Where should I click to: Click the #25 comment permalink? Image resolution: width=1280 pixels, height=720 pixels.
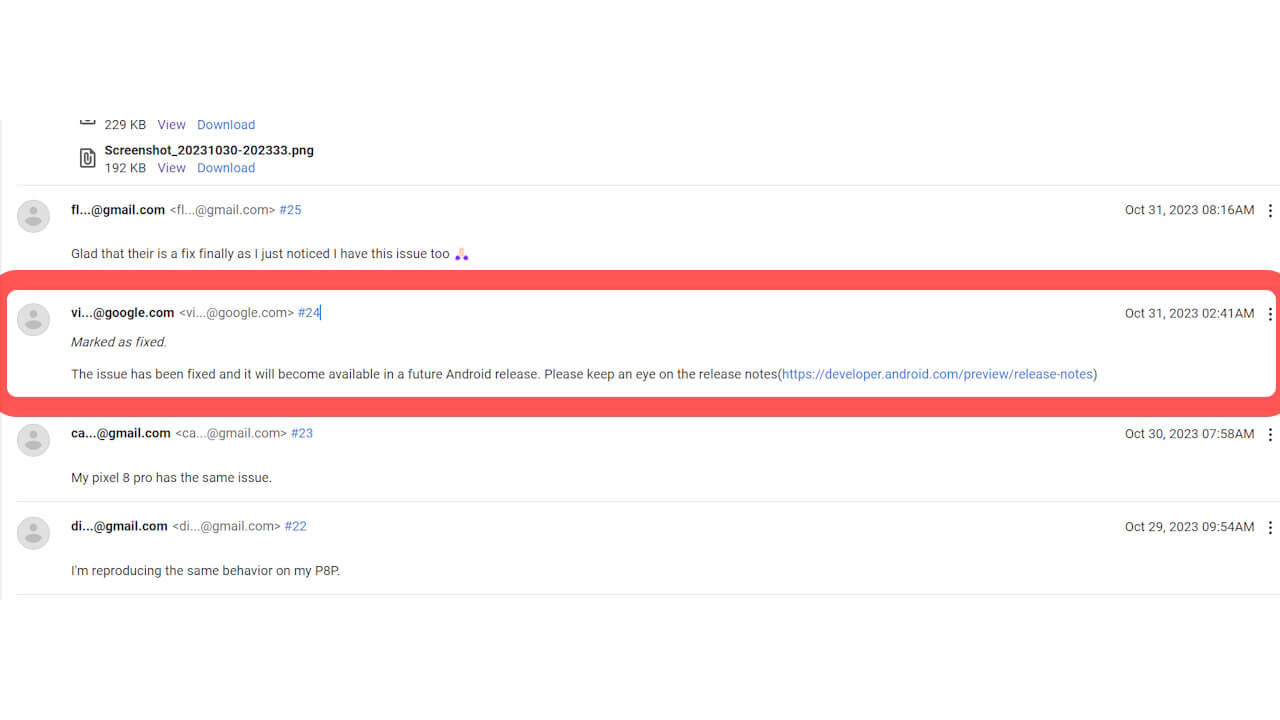[290, 209]
